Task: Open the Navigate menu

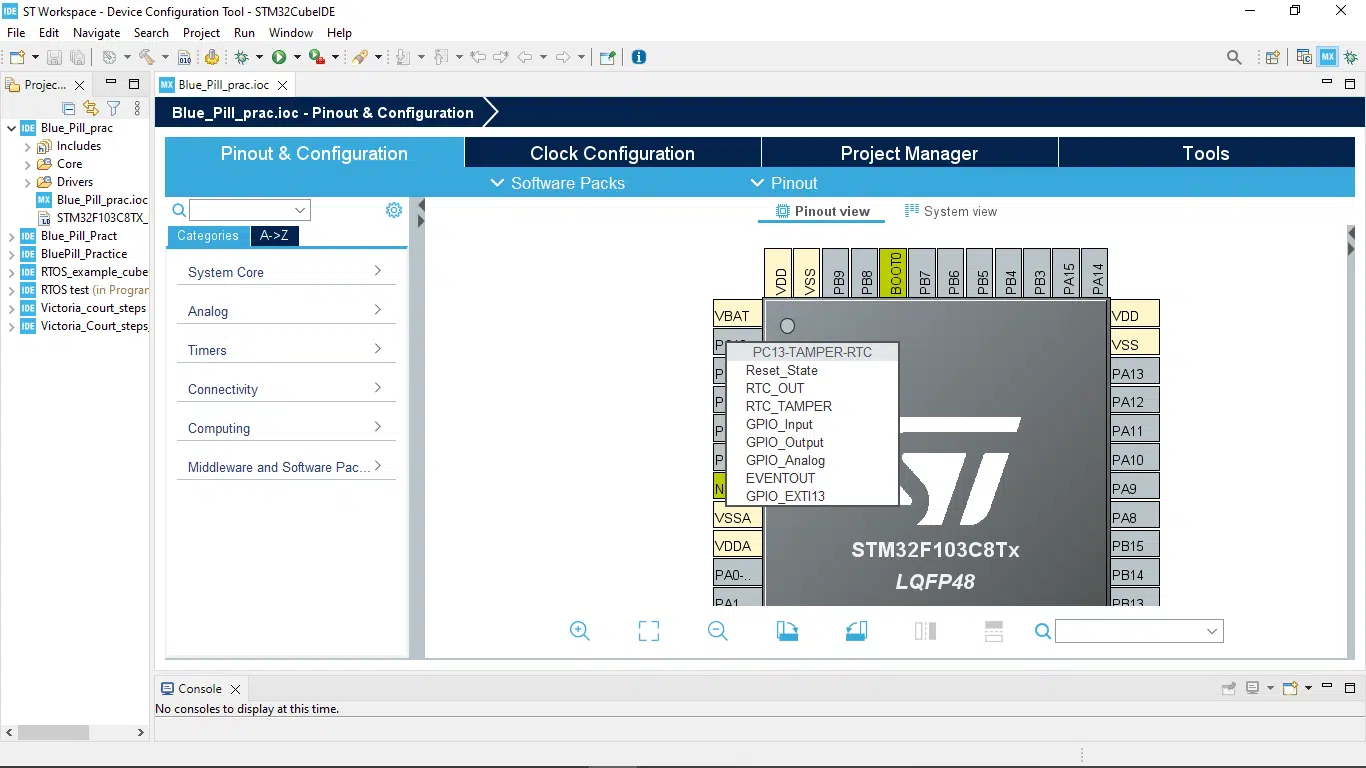Action: 96,33
